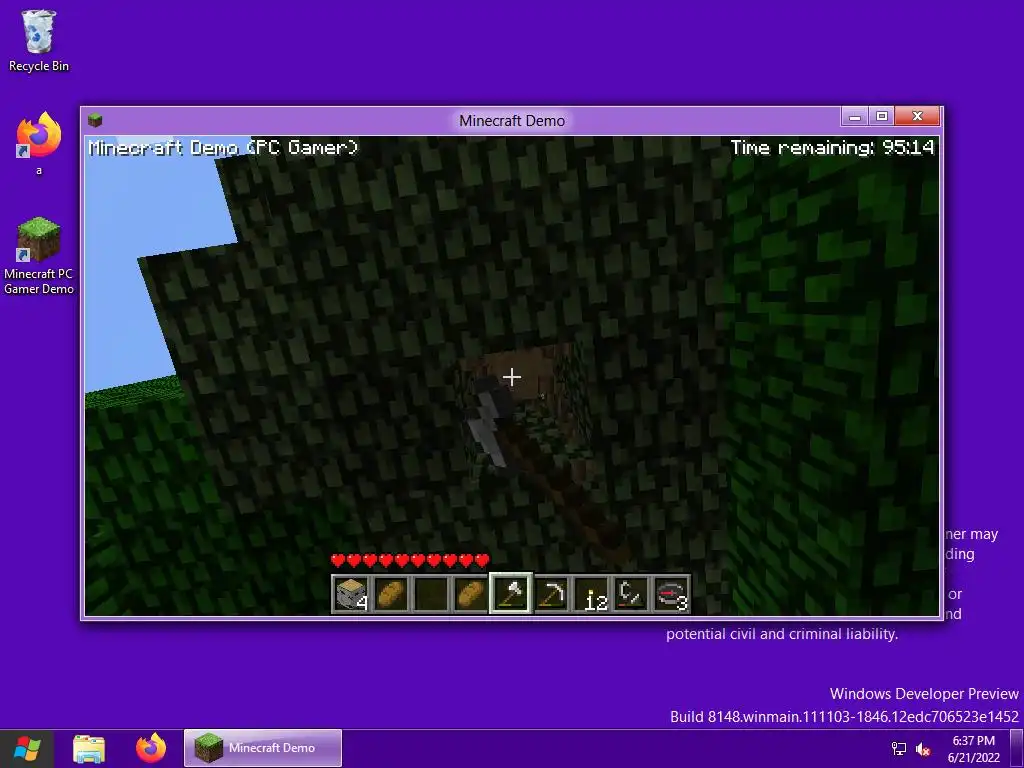Click the Minecraft Demo title bar text
1024x768 pixels.
click(512, 121)
